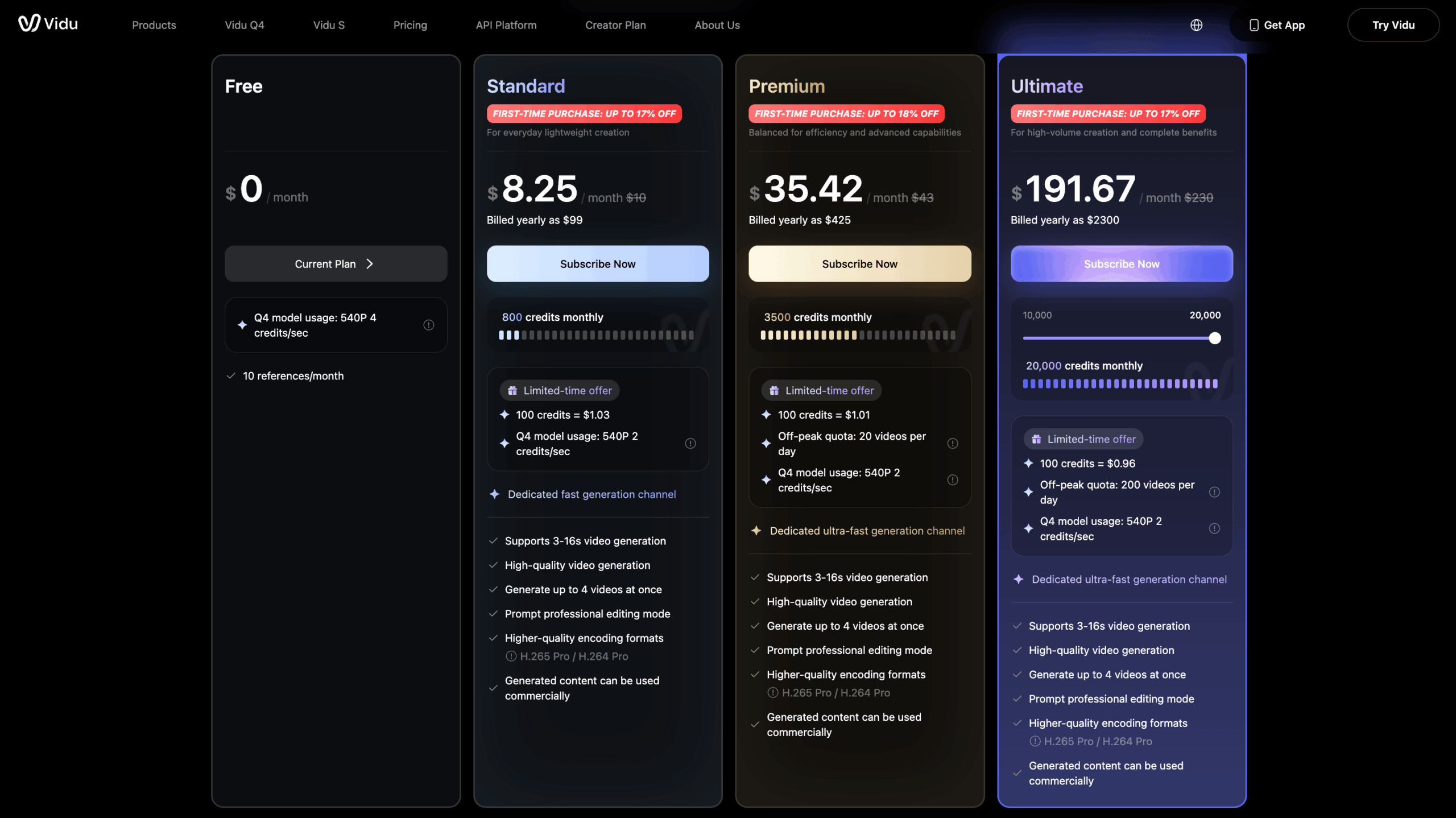The image size is (1456, 818).
Task: Click the Vidu logo
Action: (x=48, y=24)
